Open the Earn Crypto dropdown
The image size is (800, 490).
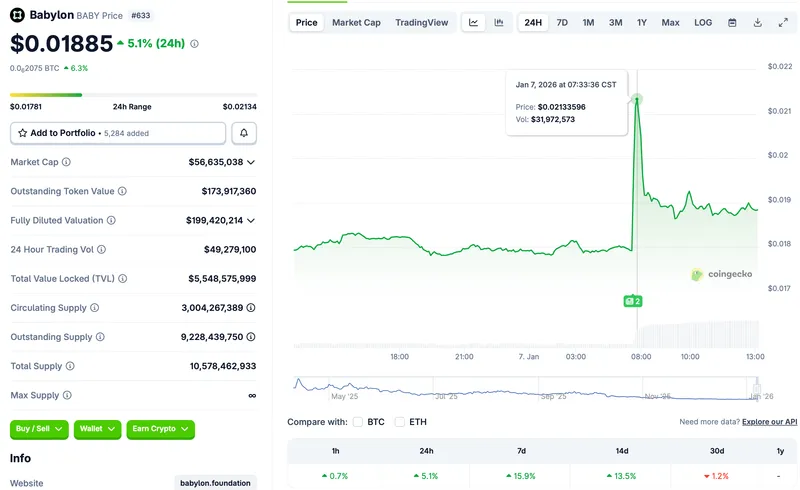(x=160, y=429)
